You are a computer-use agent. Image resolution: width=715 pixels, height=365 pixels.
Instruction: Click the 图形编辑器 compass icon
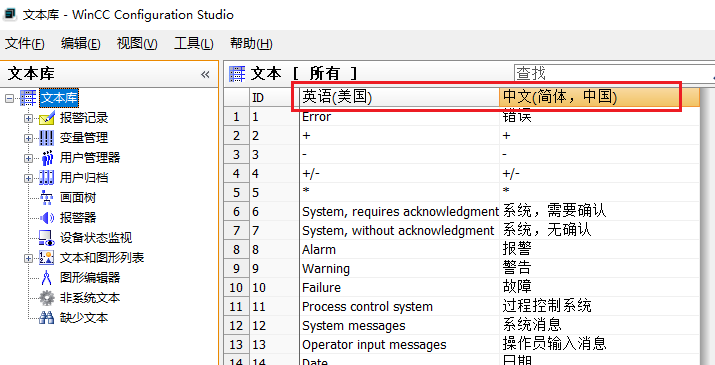pyautogui.click(x=47, y=278)
